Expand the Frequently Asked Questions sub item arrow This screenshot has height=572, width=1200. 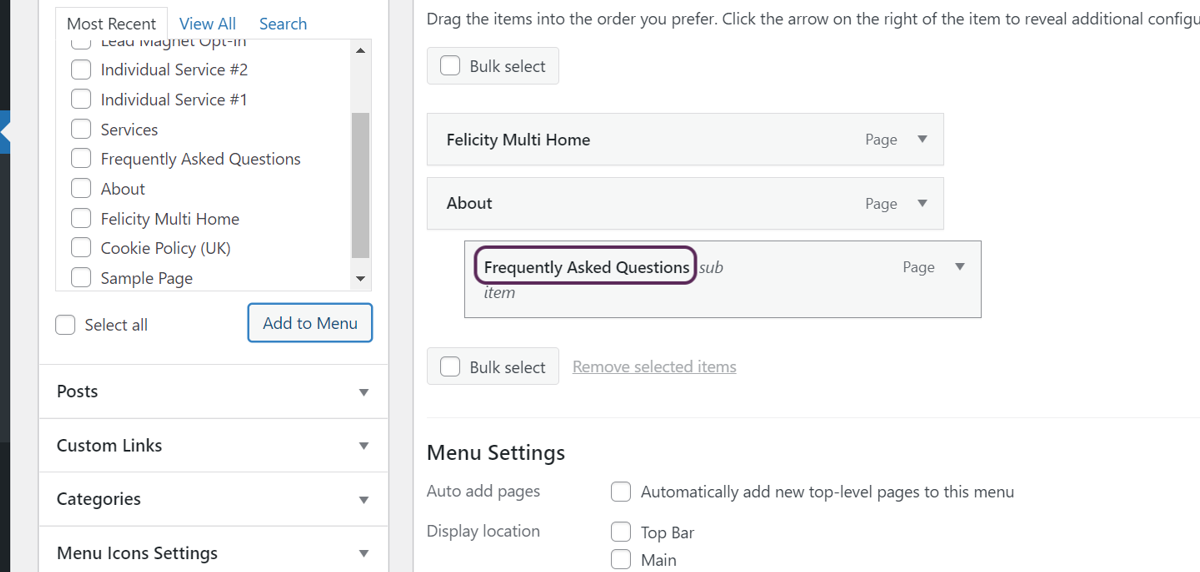[960, 267]
